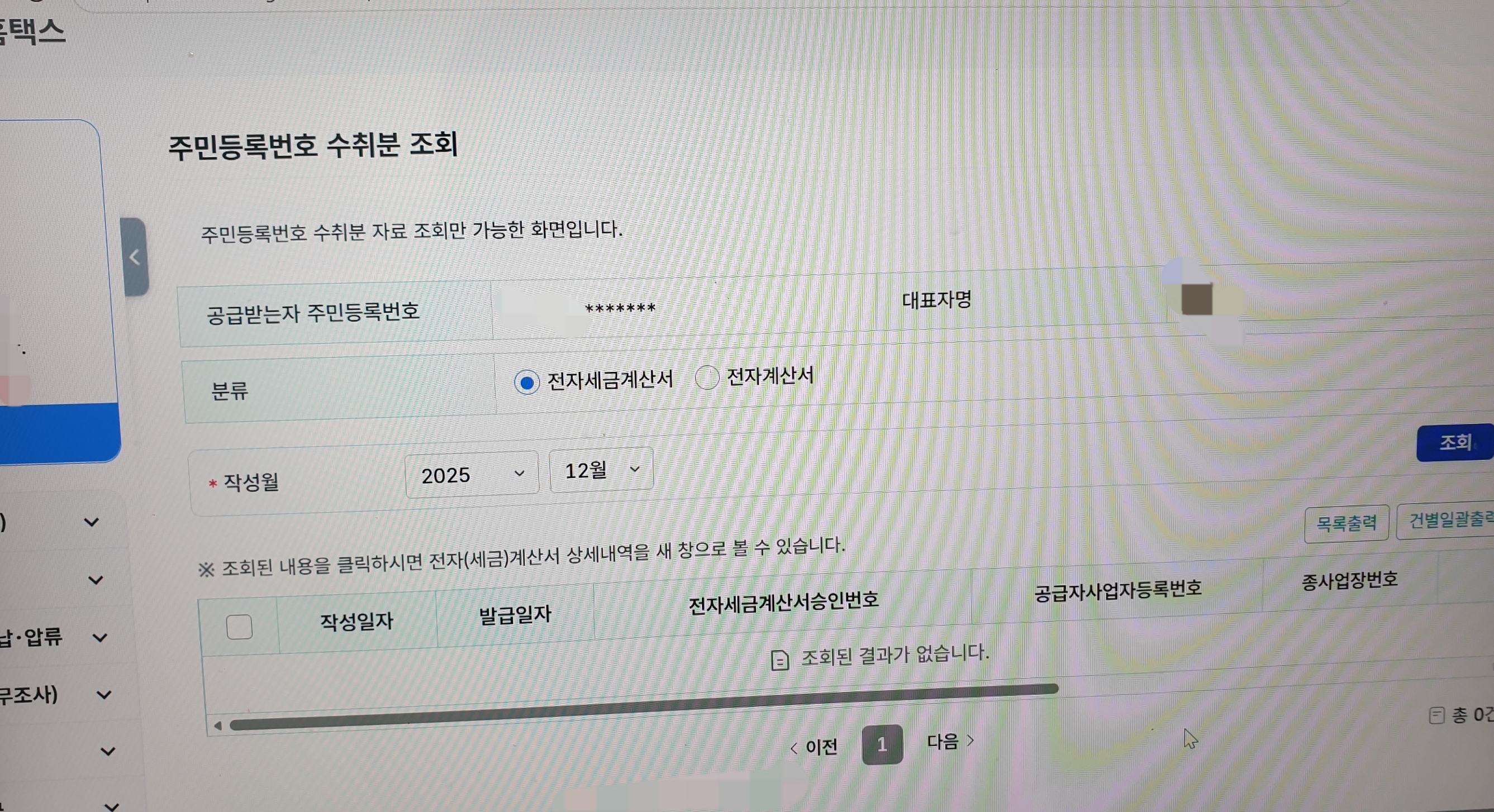
Task: Click the 홈택스 logo
Action: [32, 32]
